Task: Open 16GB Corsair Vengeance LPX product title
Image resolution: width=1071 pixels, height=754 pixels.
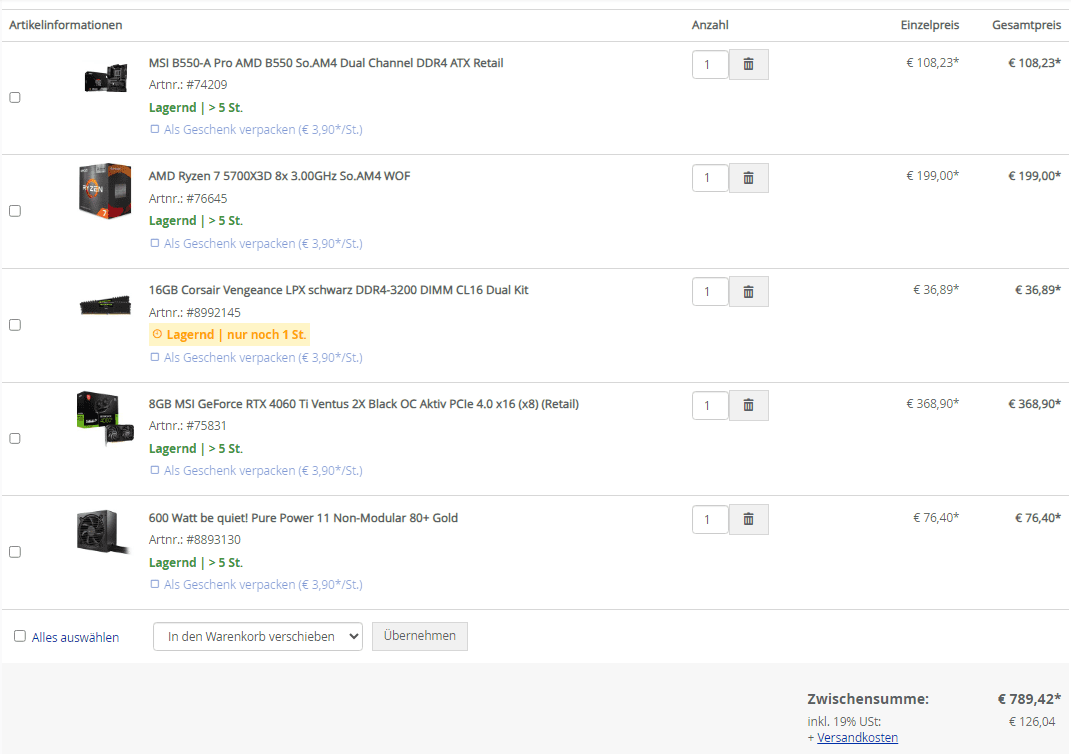Action: pyautogui.click(x=338, y=290)
